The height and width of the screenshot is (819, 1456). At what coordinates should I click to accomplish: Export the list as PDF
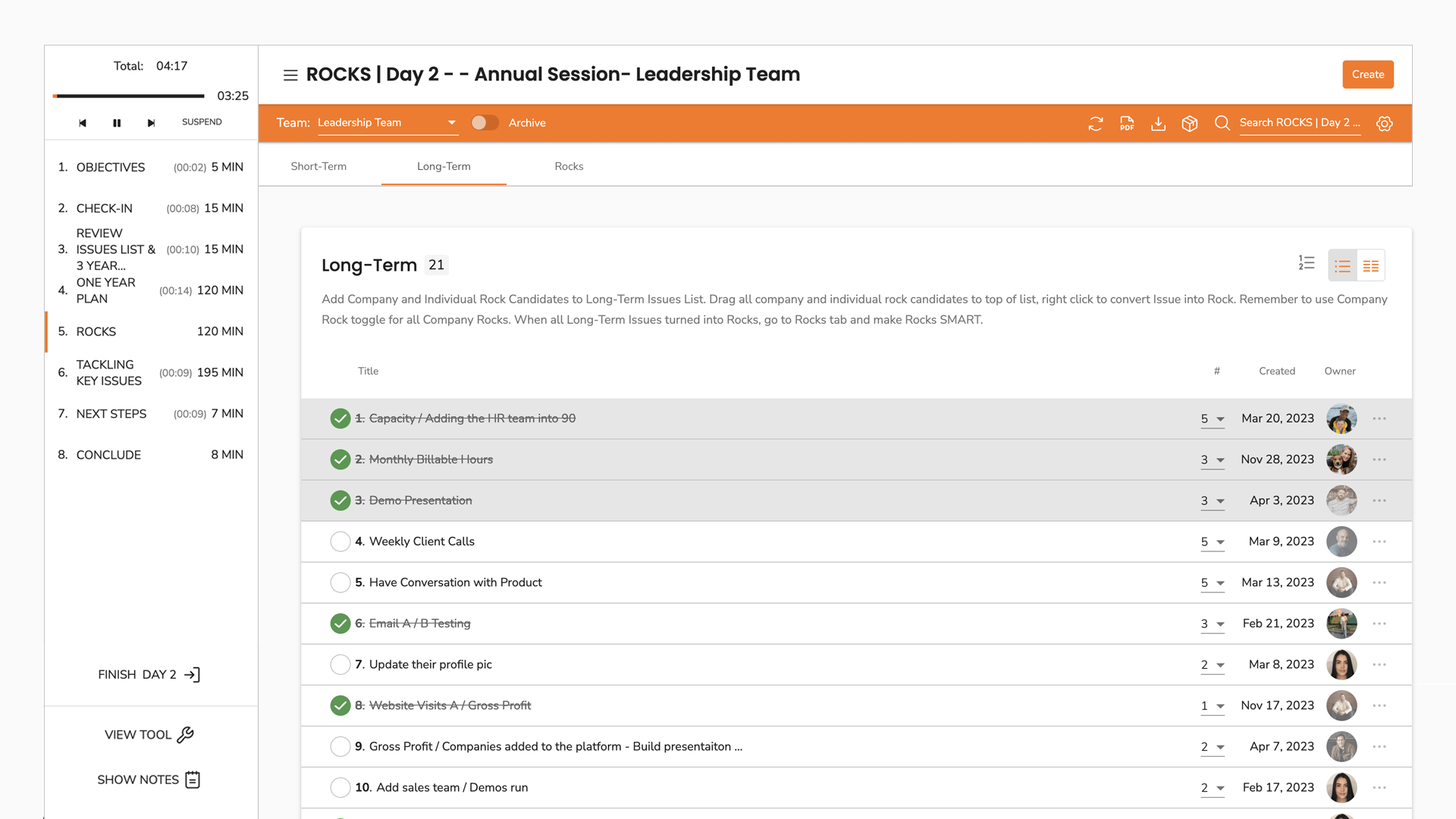1127,123
